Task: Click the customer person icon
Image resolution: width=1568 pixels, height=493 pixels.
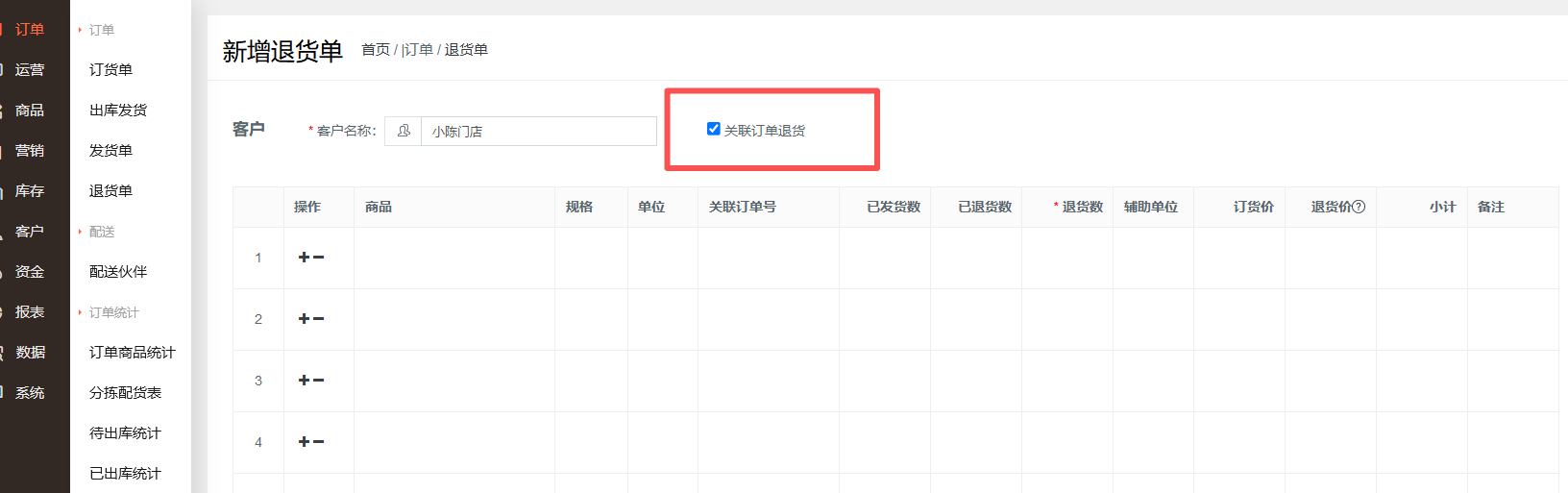Action: [404, 131]
